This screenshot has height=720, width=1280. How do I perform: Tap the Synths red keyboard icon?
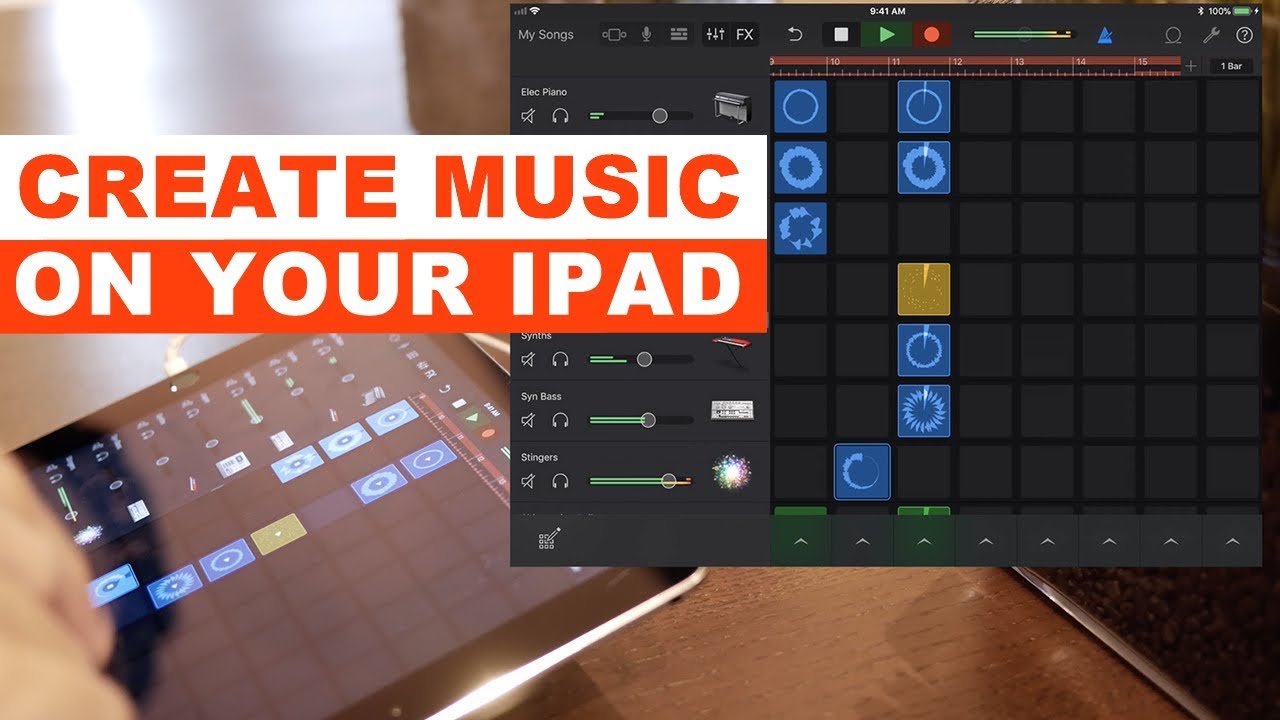732,352
